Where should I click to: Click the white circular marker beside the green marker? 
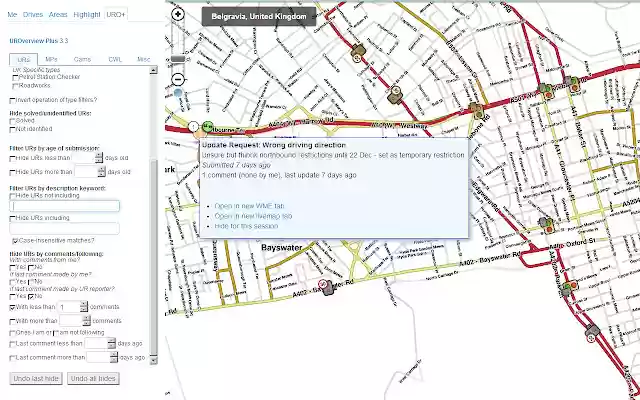pos(194,127)
